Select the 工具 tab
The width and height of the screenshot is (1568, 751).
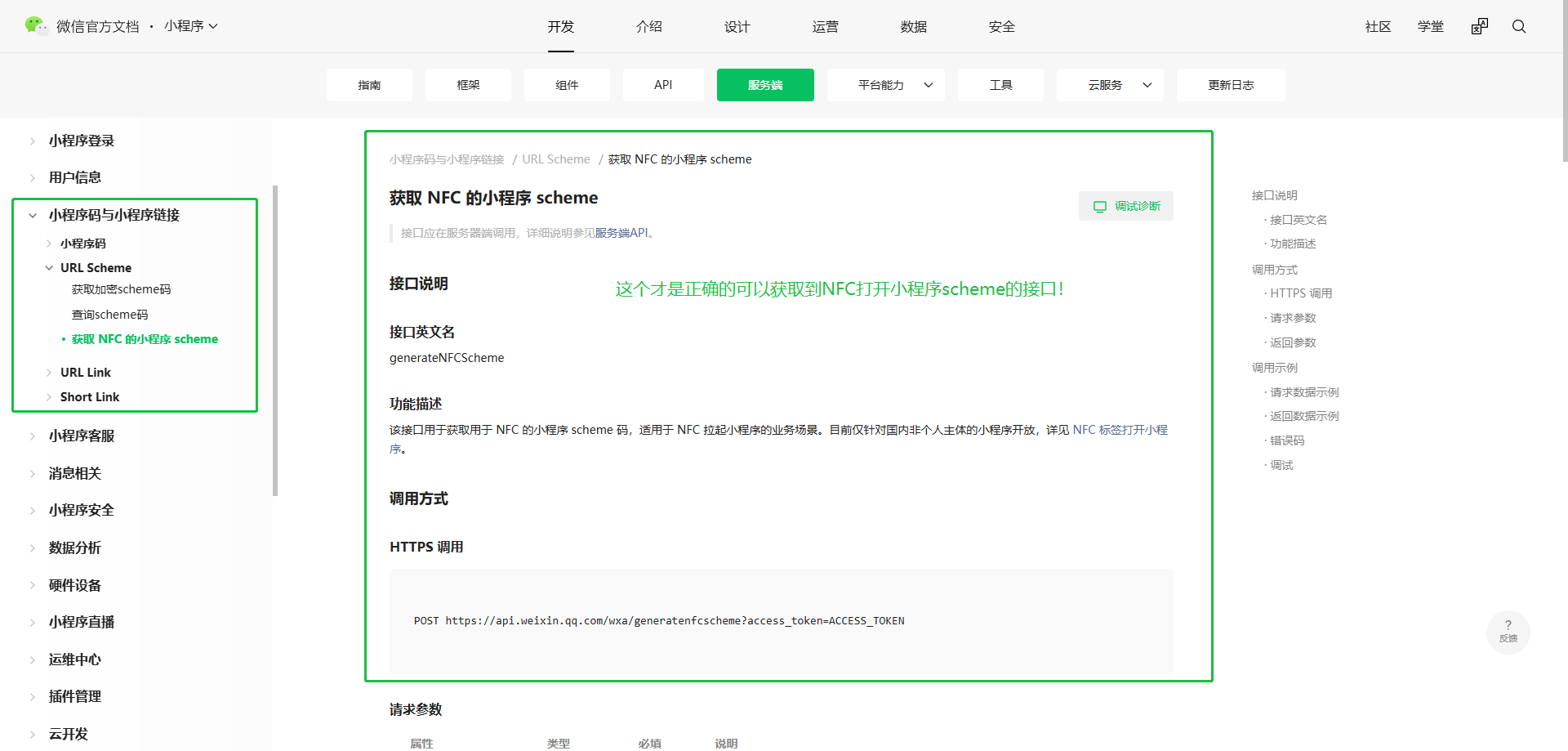pos(1000,85)
